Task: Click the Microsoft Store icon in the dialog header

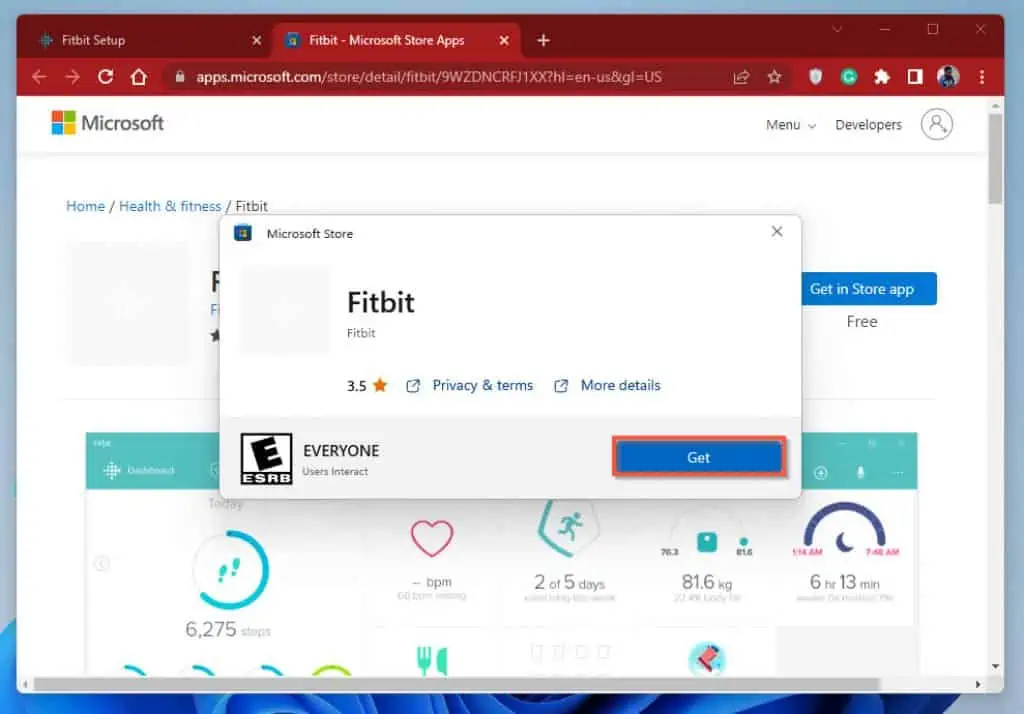Action: pos(241,233)
